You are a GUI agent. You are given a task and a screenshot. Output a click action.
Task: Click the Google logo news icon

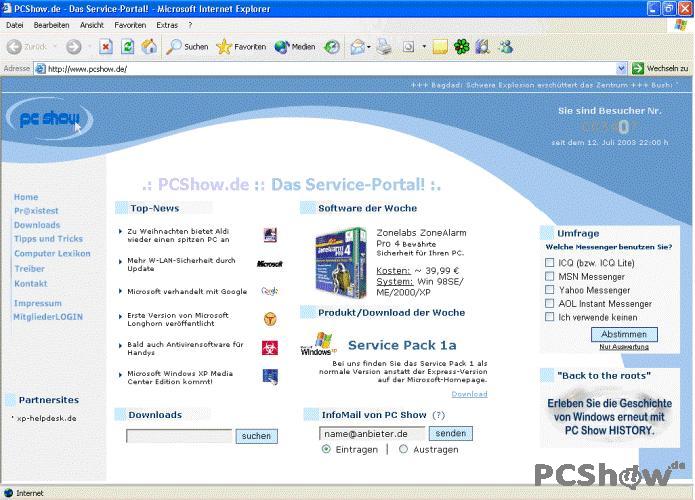point(269,291)
